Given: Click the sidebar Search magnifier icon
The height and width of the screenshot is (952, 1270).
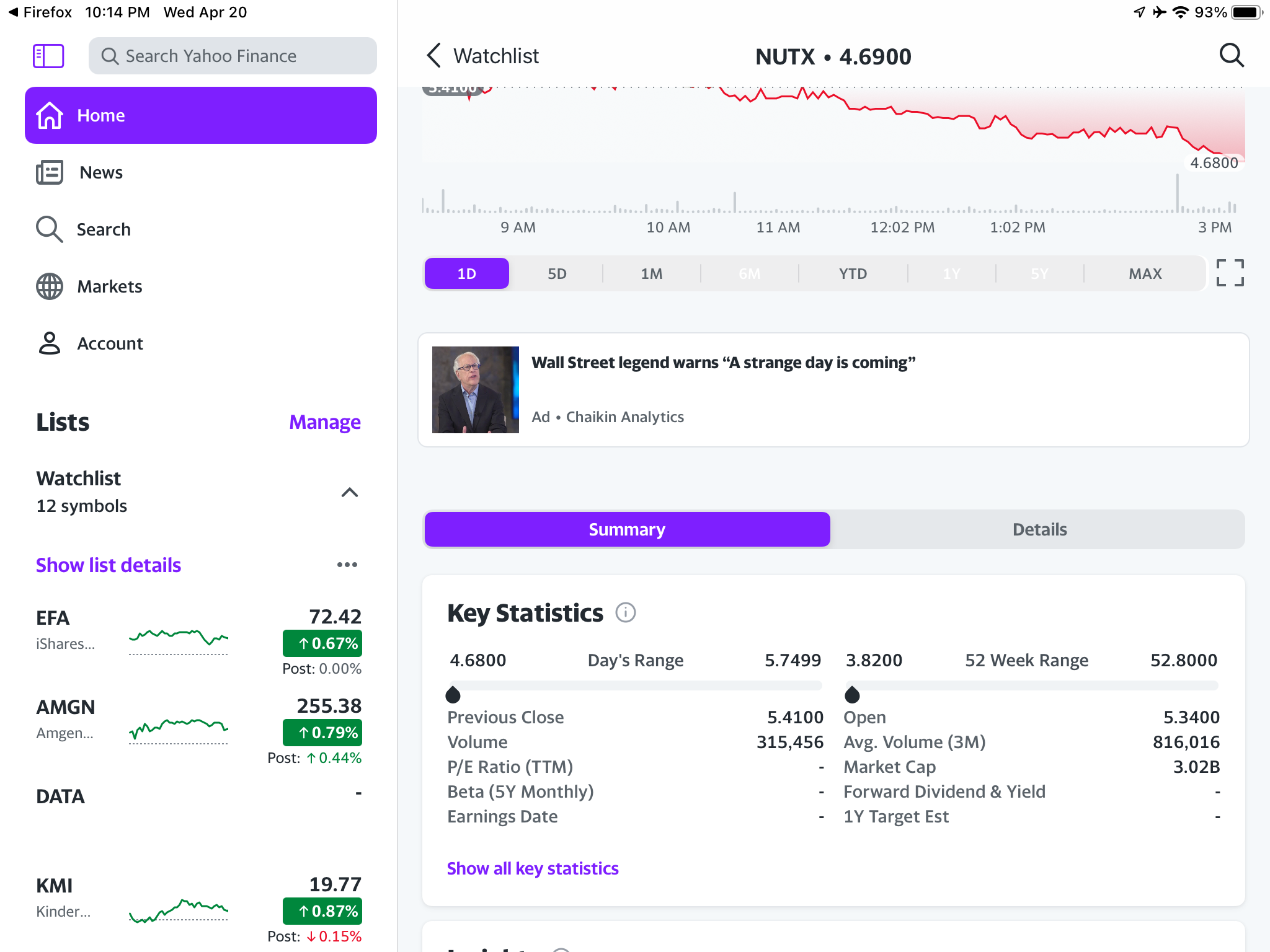Looking at the screenshot, I should (50, 229).
